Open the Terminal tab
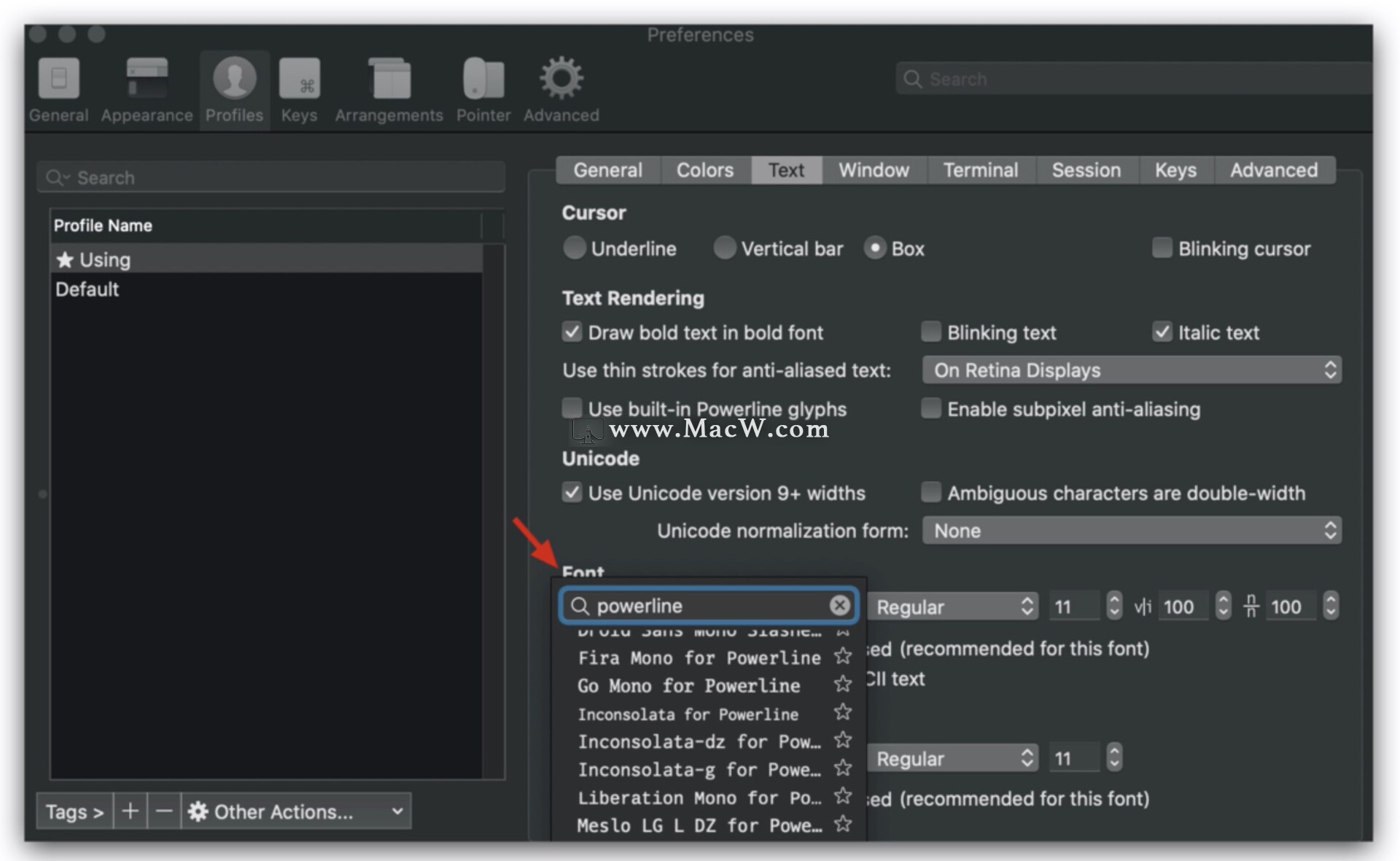Viewport: 1400px width, 861px height. [x=980, y=170]
